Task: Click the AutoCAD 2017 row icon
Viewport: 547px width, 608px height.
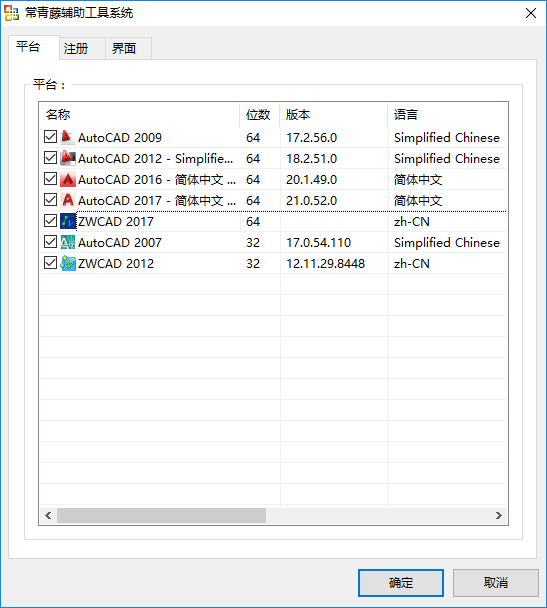Action: tap(68, 200)
